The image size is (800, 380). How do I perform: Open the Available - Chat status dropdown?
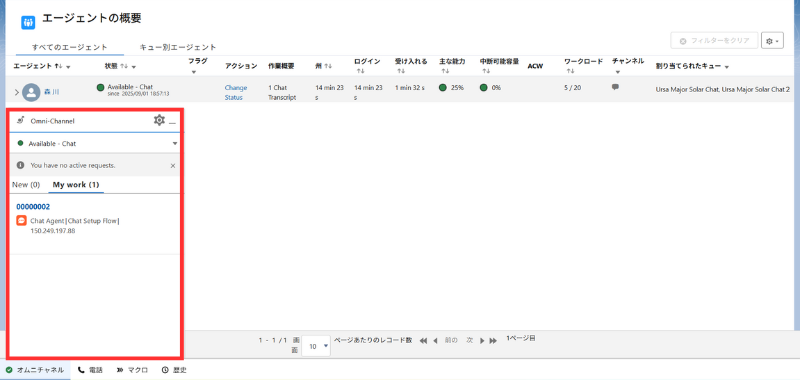tap(96, 143)
